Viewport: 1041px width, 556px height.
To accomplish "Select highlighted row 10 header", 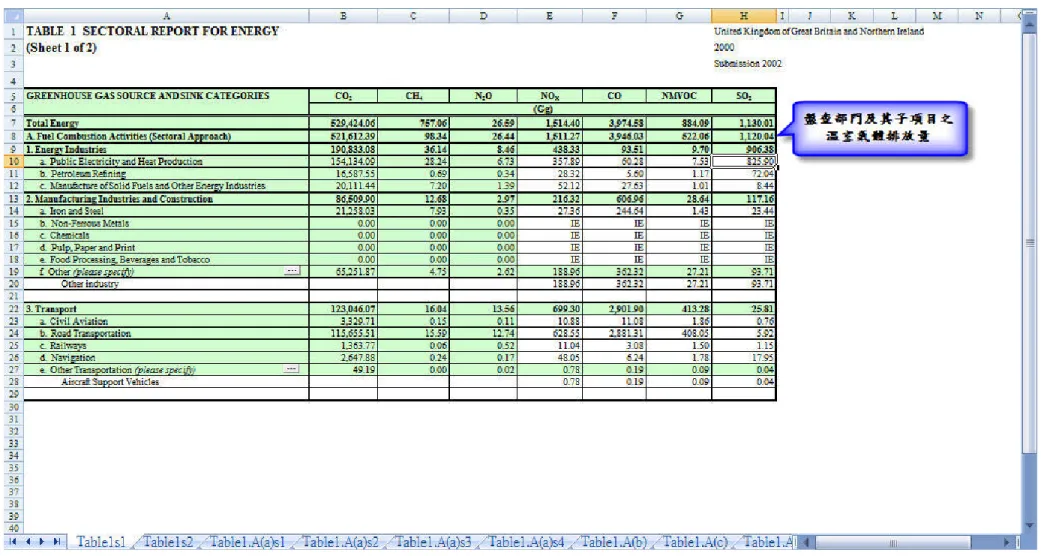I will (13, 161).
